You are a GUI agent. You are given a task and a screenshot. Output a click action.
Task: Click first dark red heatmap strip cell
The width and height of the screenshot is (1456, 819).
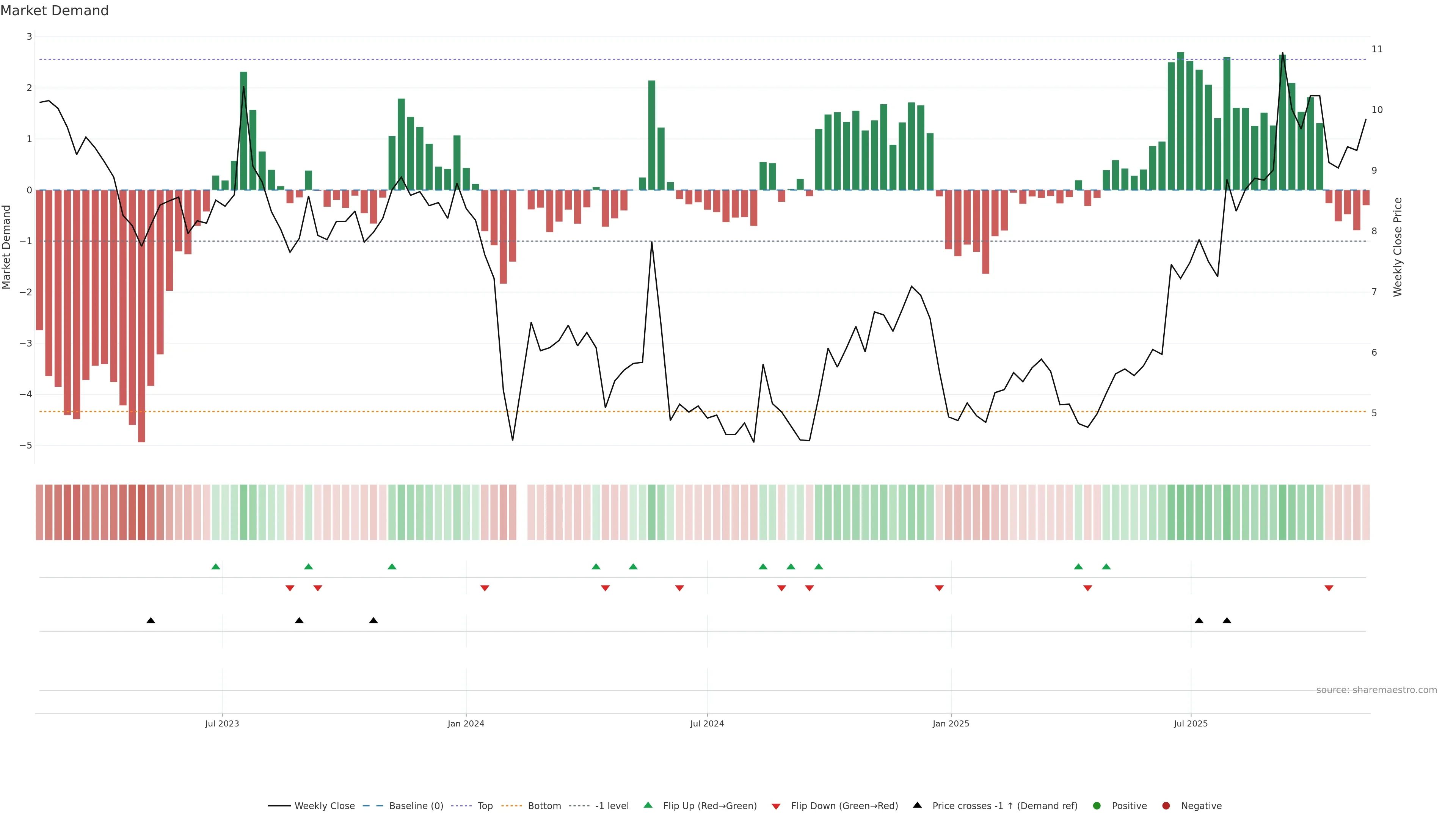pos(39,512)
